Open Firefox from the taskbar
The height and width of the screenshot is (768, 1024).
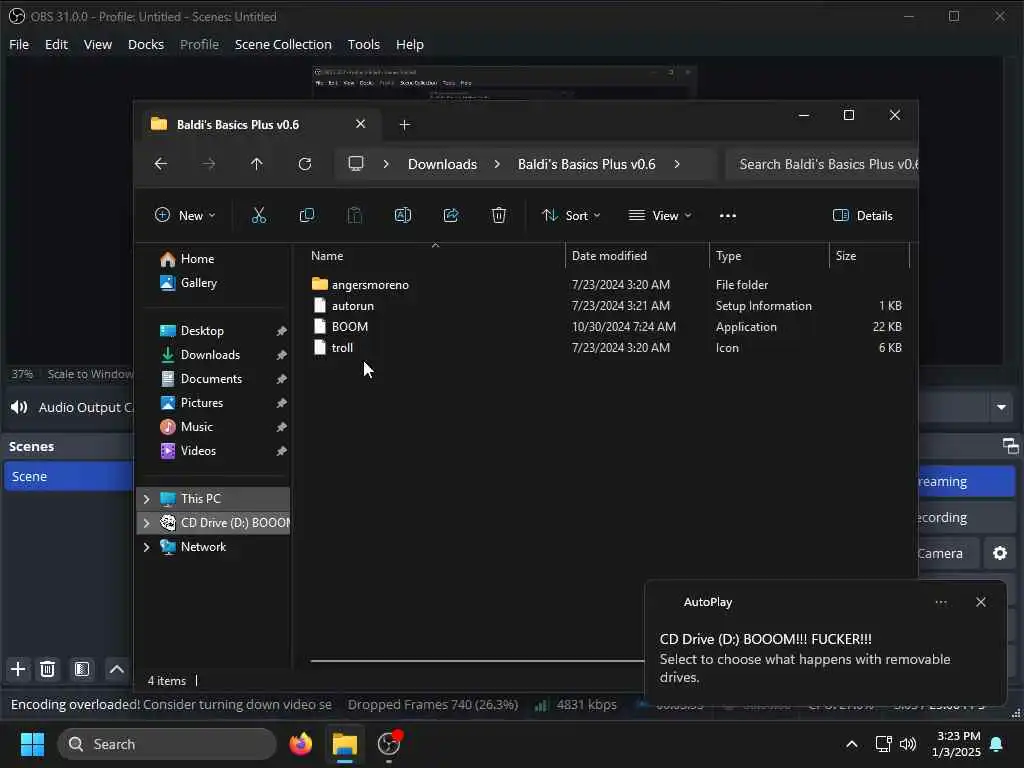301,744
